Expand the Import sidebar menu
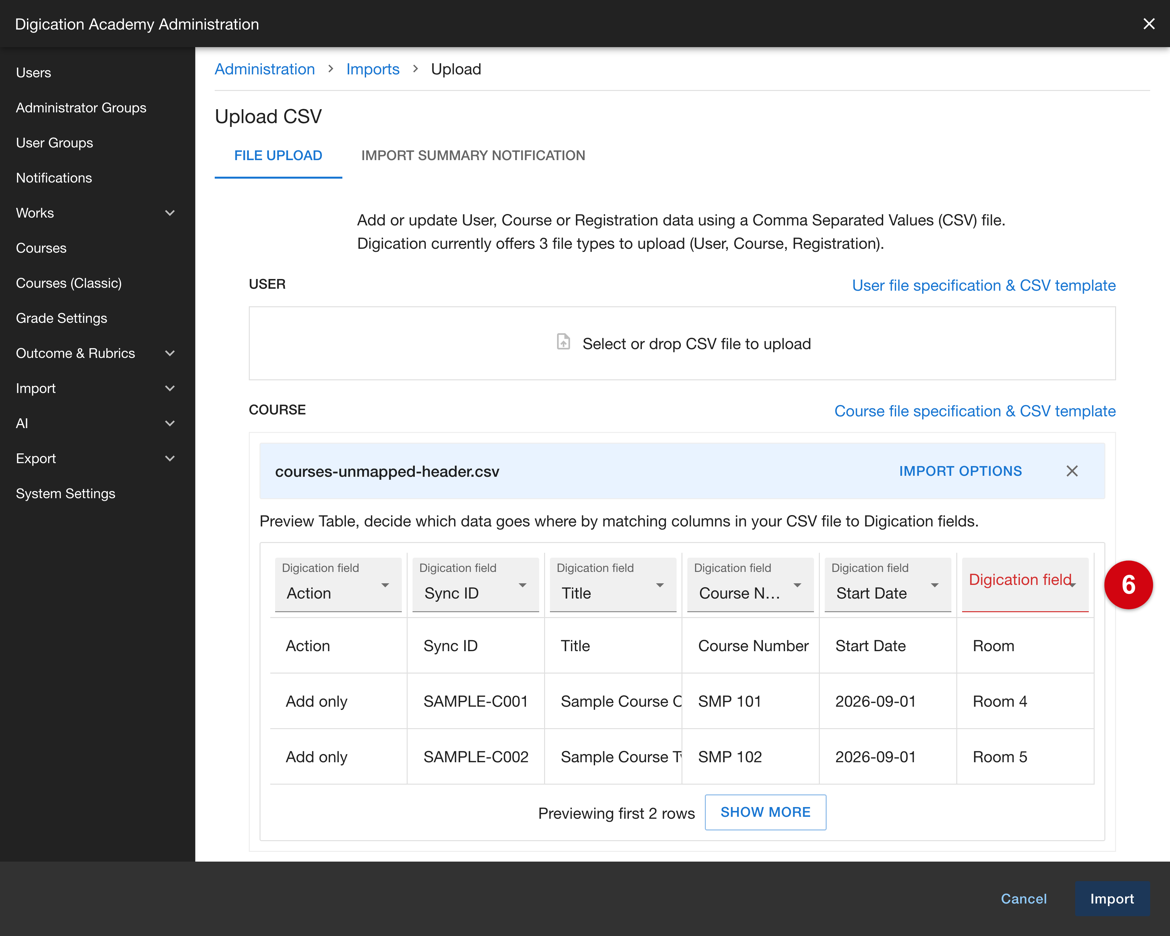 click(x=170, y=388)
